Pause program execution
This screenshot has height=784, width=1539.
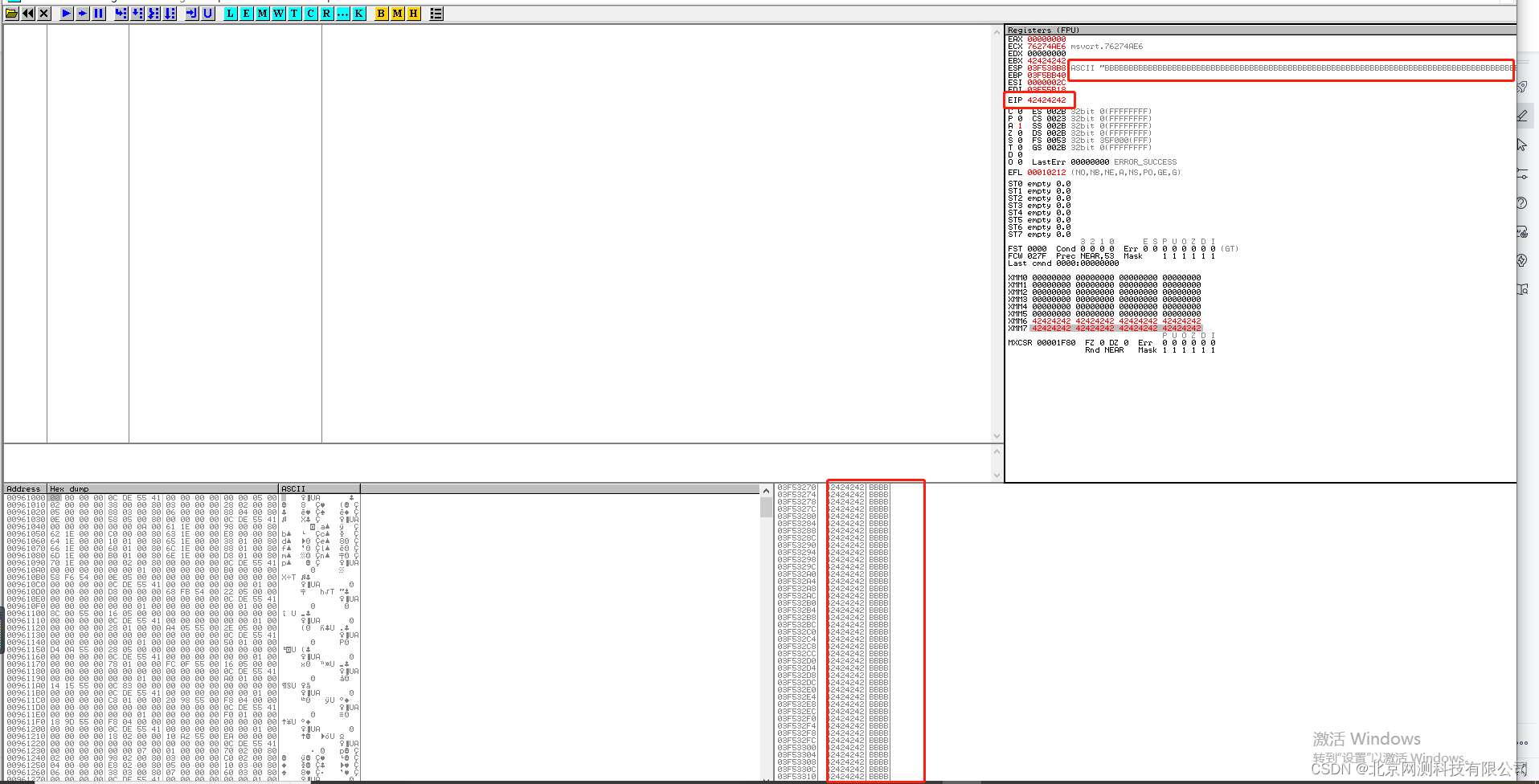pos(99,14)
